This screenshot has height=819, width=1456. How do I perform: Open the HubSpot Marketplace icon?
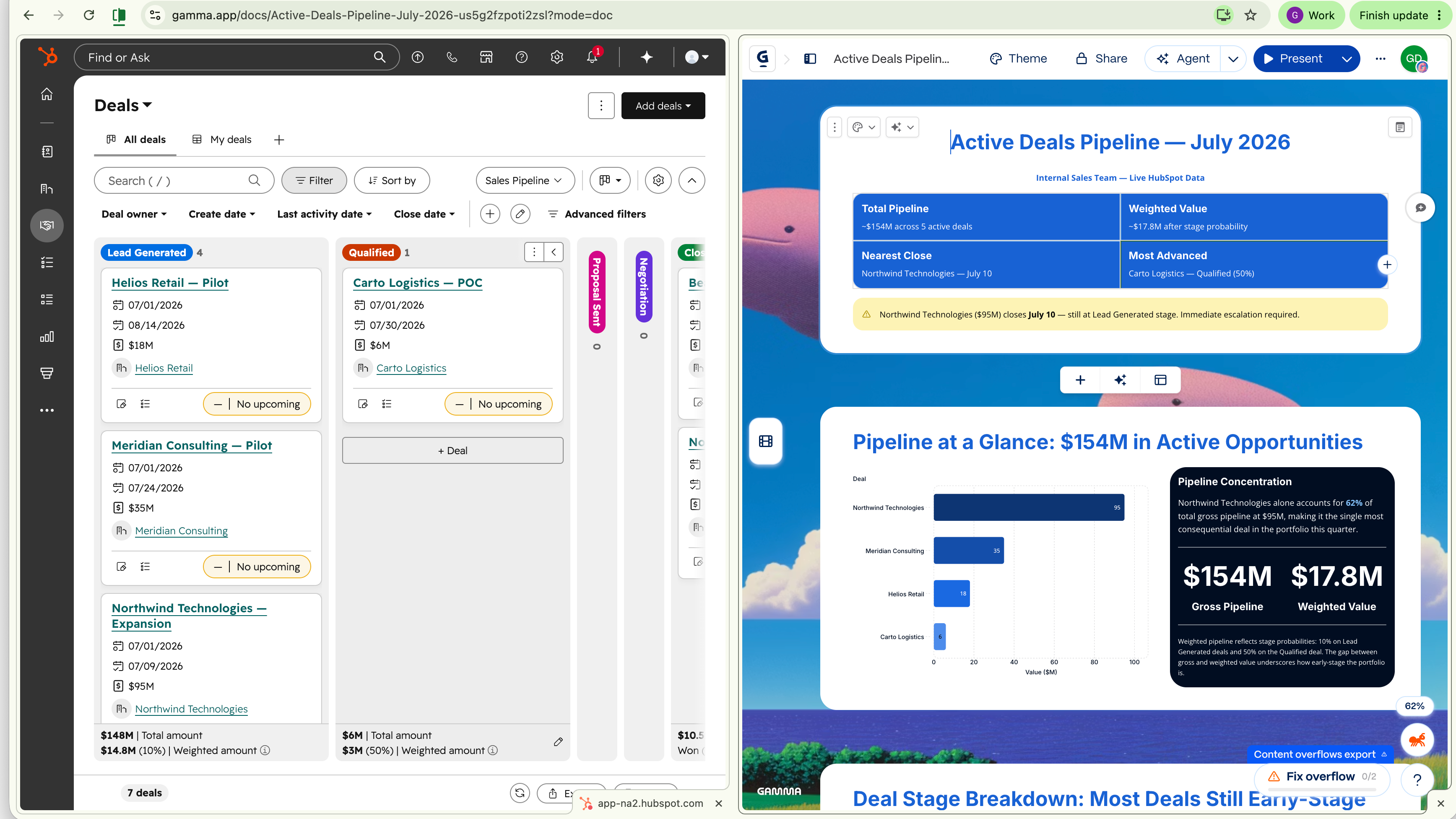(x=486, y=57)
